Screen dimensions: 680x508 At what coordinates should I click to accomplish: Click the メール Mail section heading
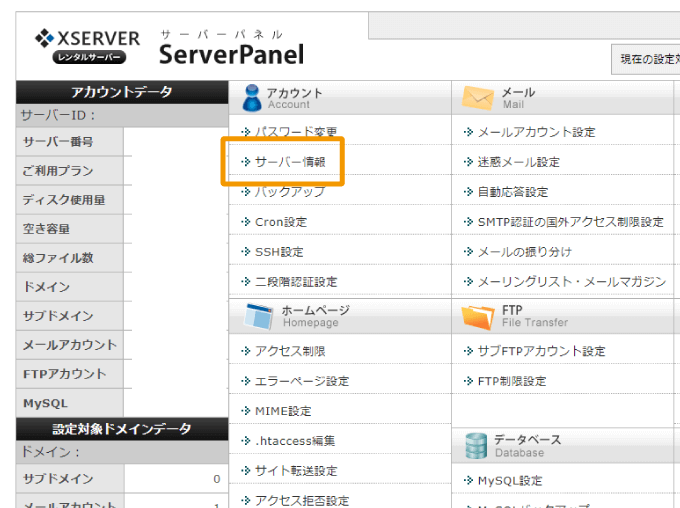click(x=518, y=98)
